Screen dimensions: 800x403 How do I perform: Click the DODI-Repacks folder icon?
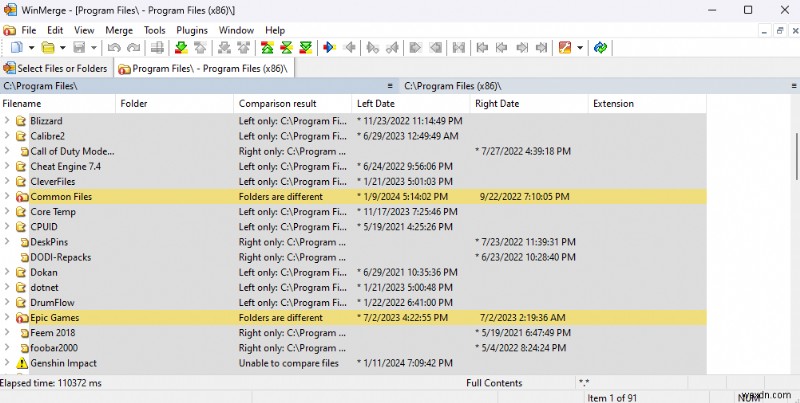click(x=24, y=258)
